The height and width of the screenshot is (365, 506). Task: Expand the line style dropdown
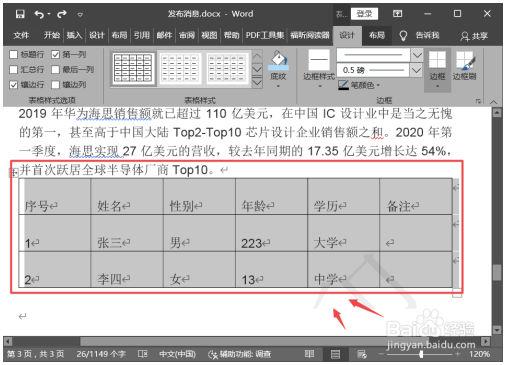417,55
